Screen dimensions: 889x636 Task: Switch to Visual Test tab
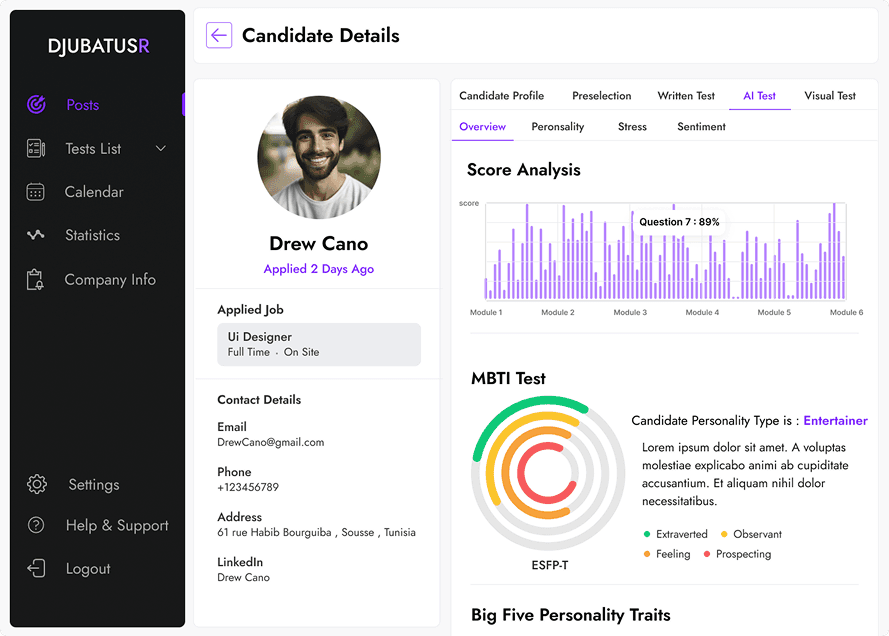(x=830, y=96)
